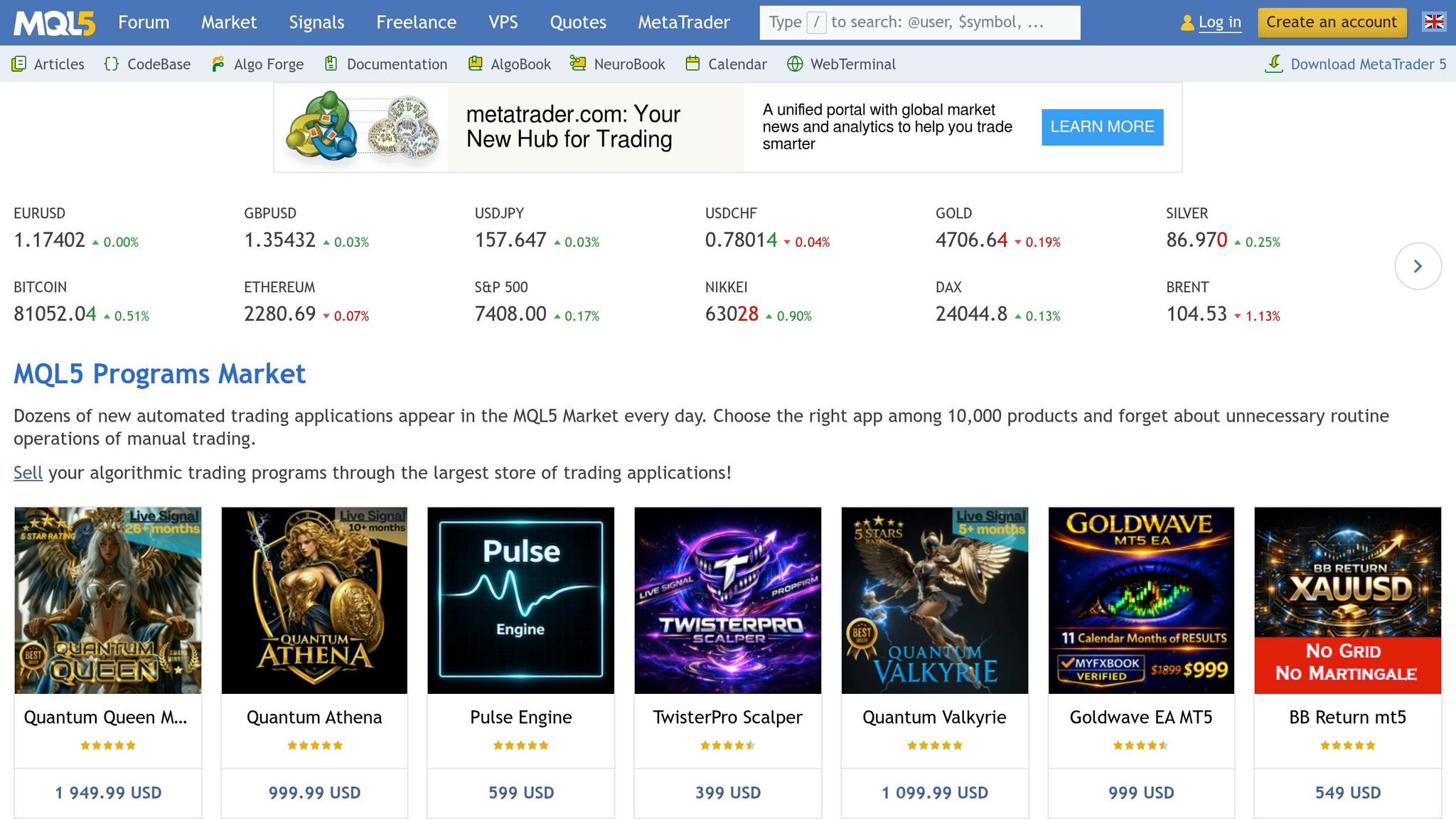Click the USDJPY quote 157.647

(x=510, y=240)
